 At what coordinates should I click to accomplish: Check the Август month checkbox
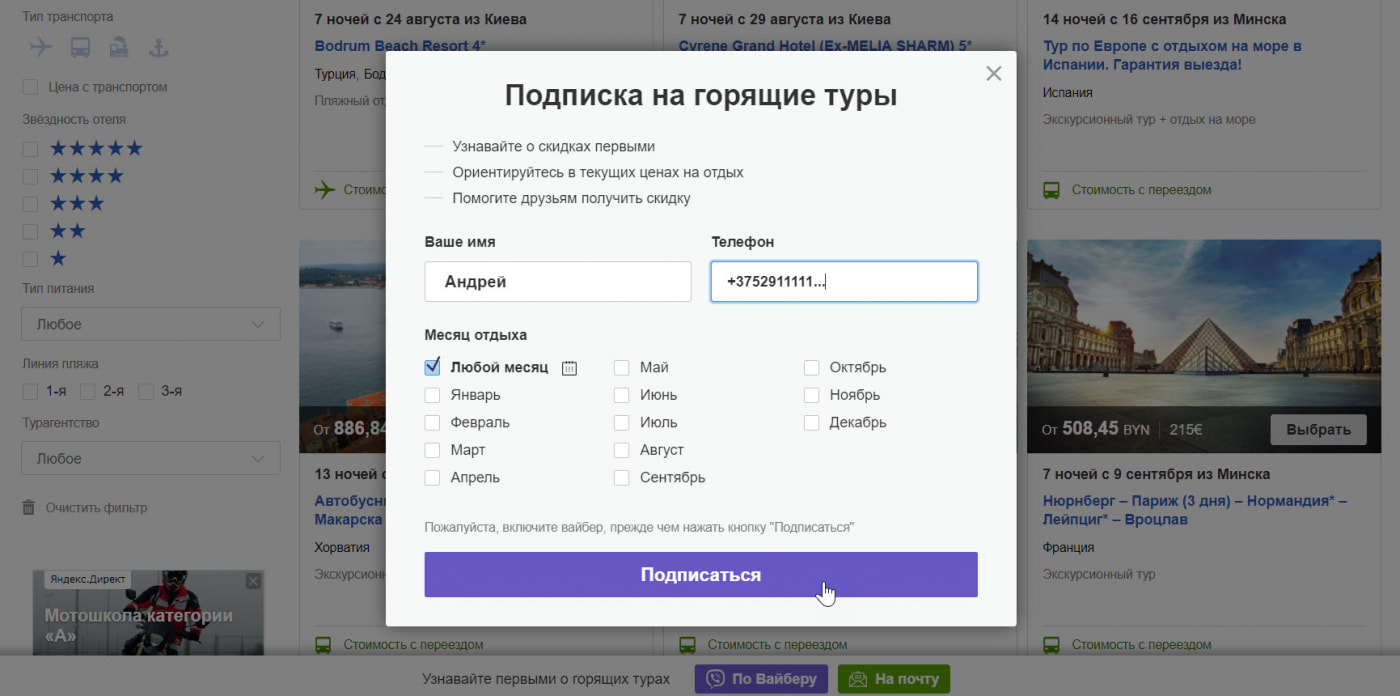click(x=622, y=450)
